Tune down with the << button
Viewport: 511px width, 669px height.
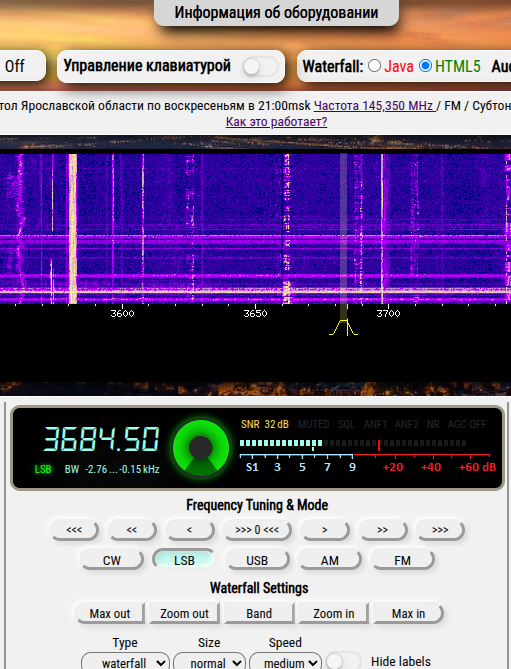point(131,530)
